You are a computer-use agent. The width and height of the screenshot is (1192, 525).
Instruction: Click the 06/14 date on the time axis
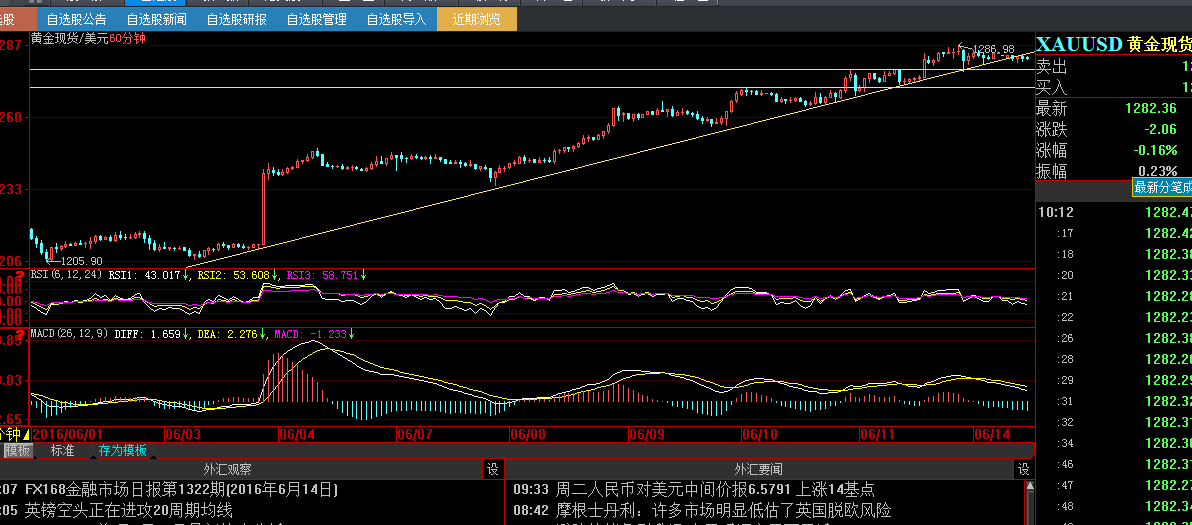pyautogui.click(x=993, y=435)
